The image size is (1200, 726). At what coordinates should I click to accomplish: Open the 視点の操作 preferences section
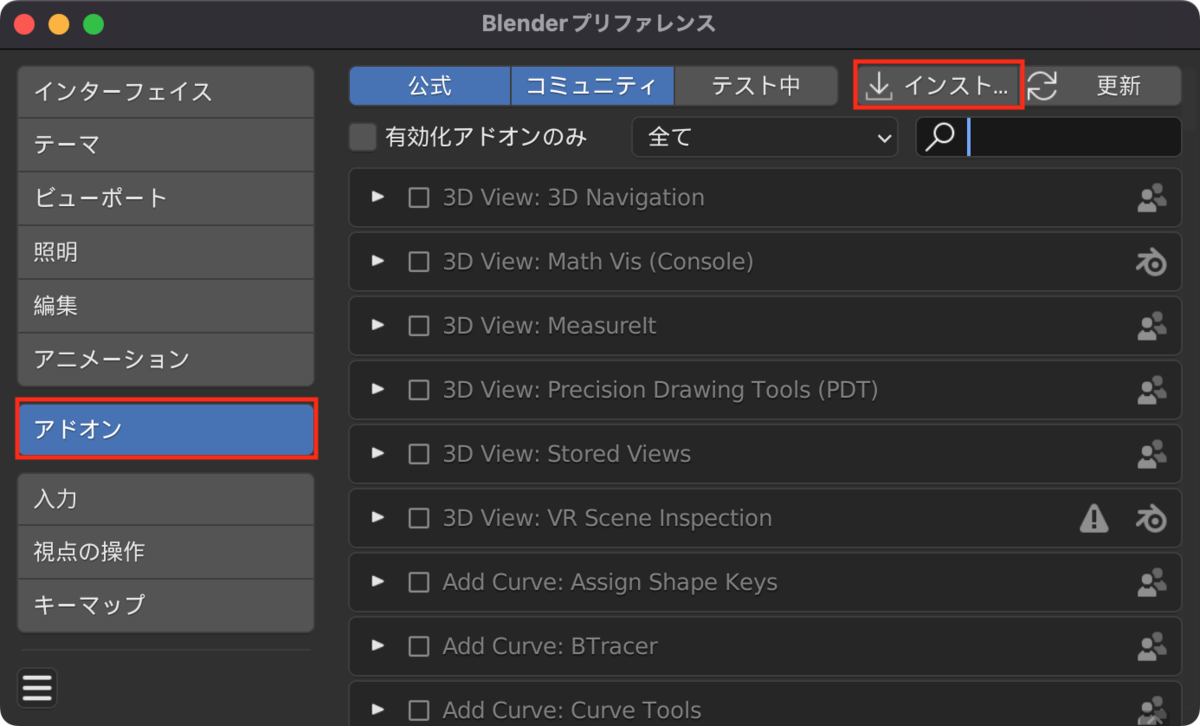pyautogui.click(x=166, y=551)
